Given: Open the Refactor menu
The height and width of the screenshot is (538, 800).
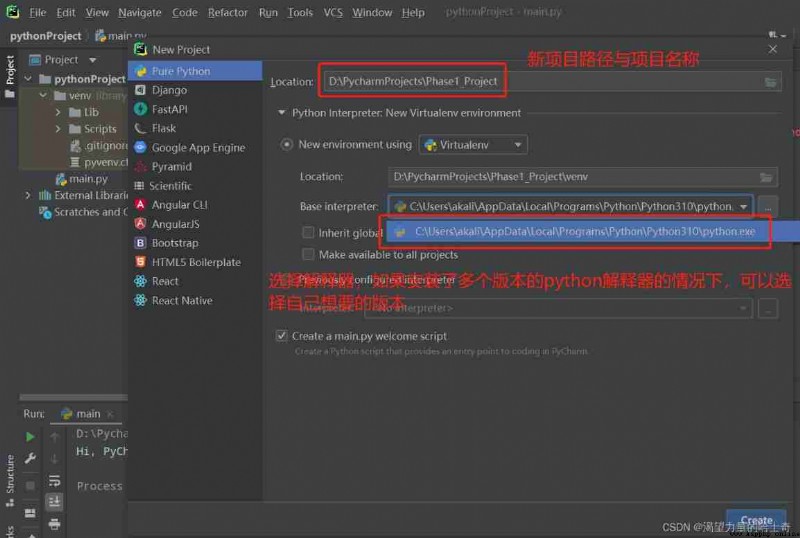Looking at the screenshot, I should (228, 12).
